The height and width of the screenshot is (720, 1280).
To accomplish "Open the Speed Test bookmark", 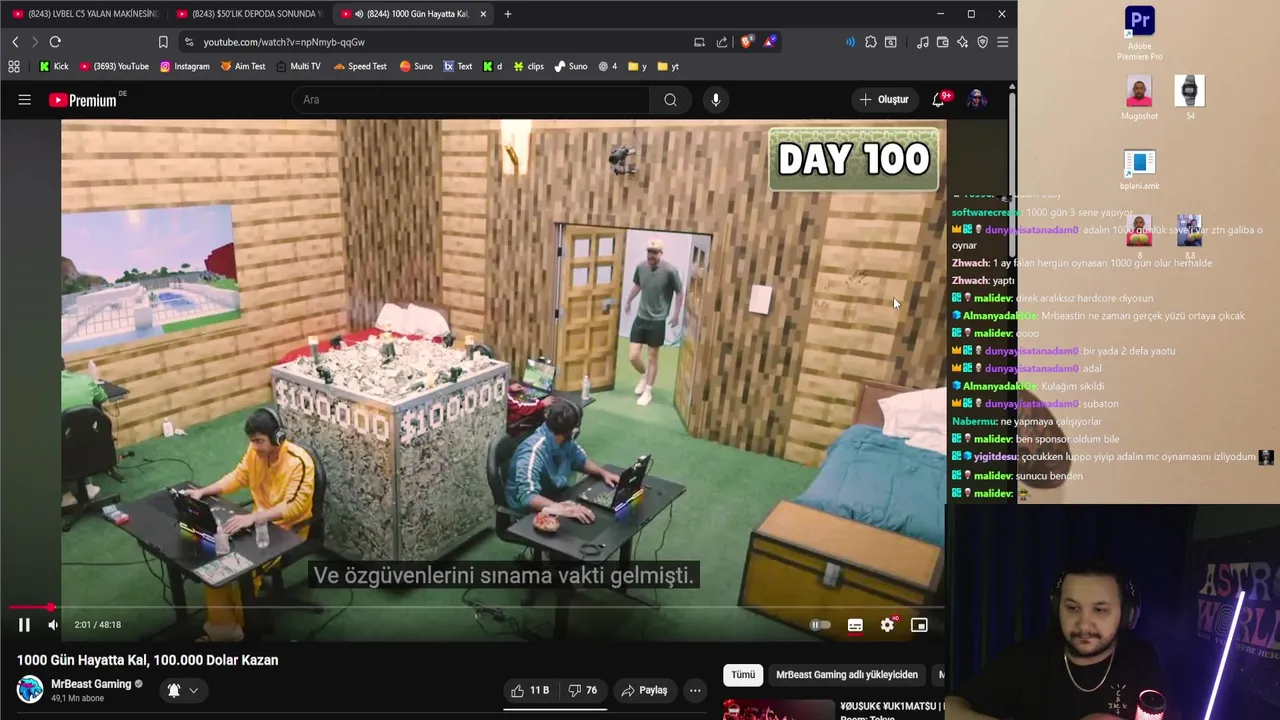I will click(x=361, y=67).
